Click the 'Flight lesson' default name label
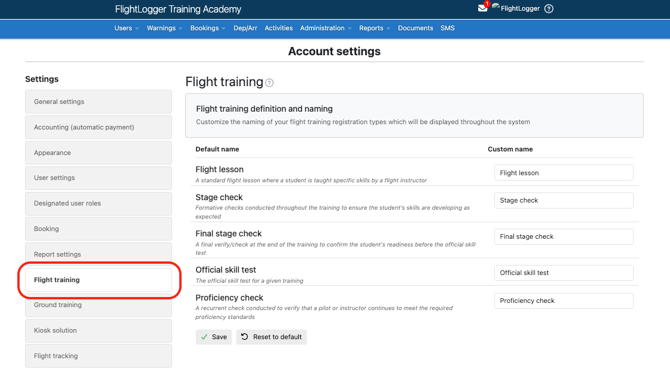Viewport: 670px width, 379px height. 219,170
